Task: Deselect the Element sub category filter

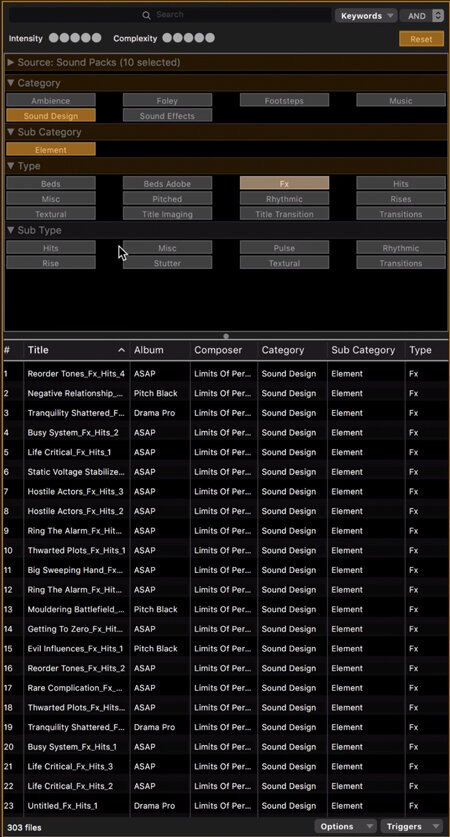Action: pyautogui.click(x=51, y=149)
